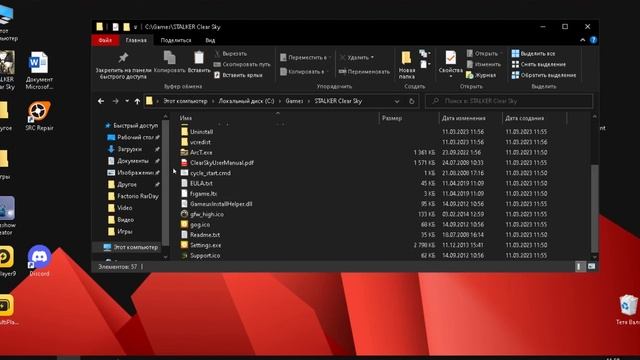Open Factorio RarDay folder in sidebar
Screen dimensions: 640x360
(x=133, y=196)
